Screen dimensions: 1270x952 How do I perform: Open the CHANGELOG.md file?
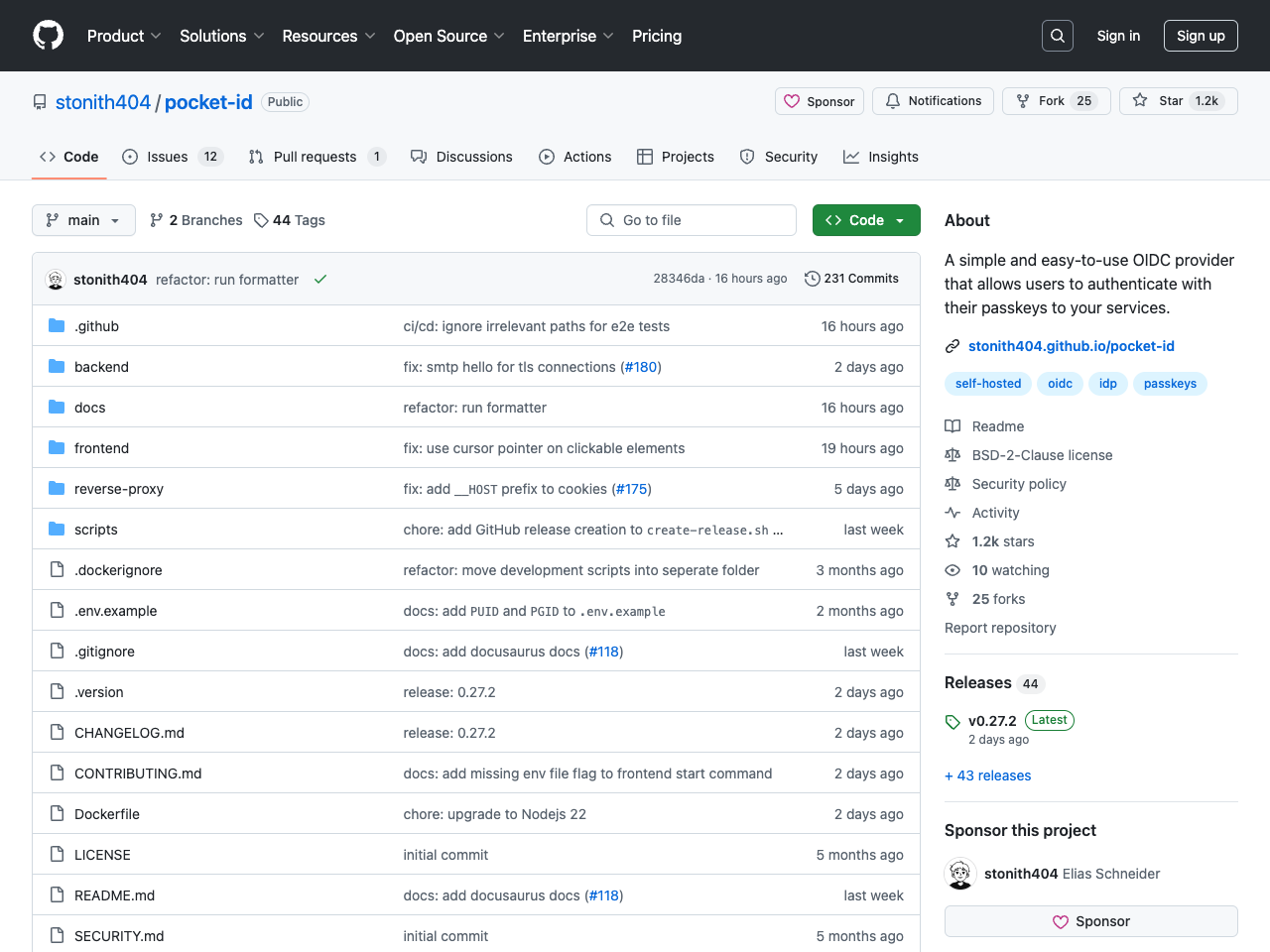pos(129,733)
